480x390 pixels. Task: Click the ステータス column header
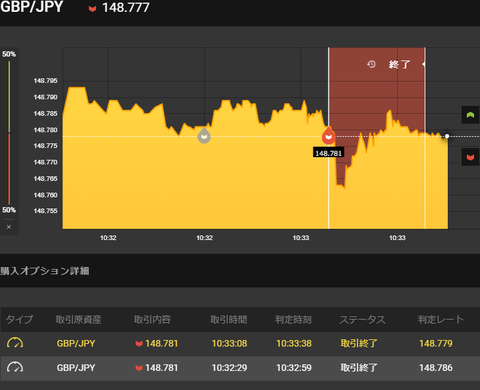click(x=362, y=319)
